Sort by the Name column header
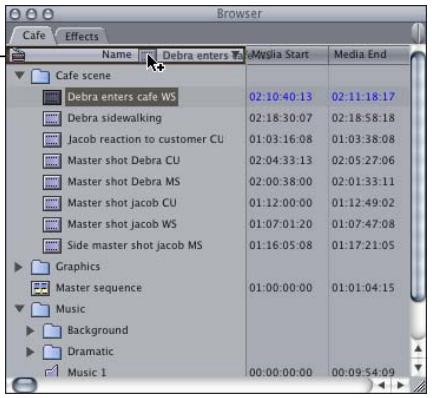 click(x=117, y=54)
